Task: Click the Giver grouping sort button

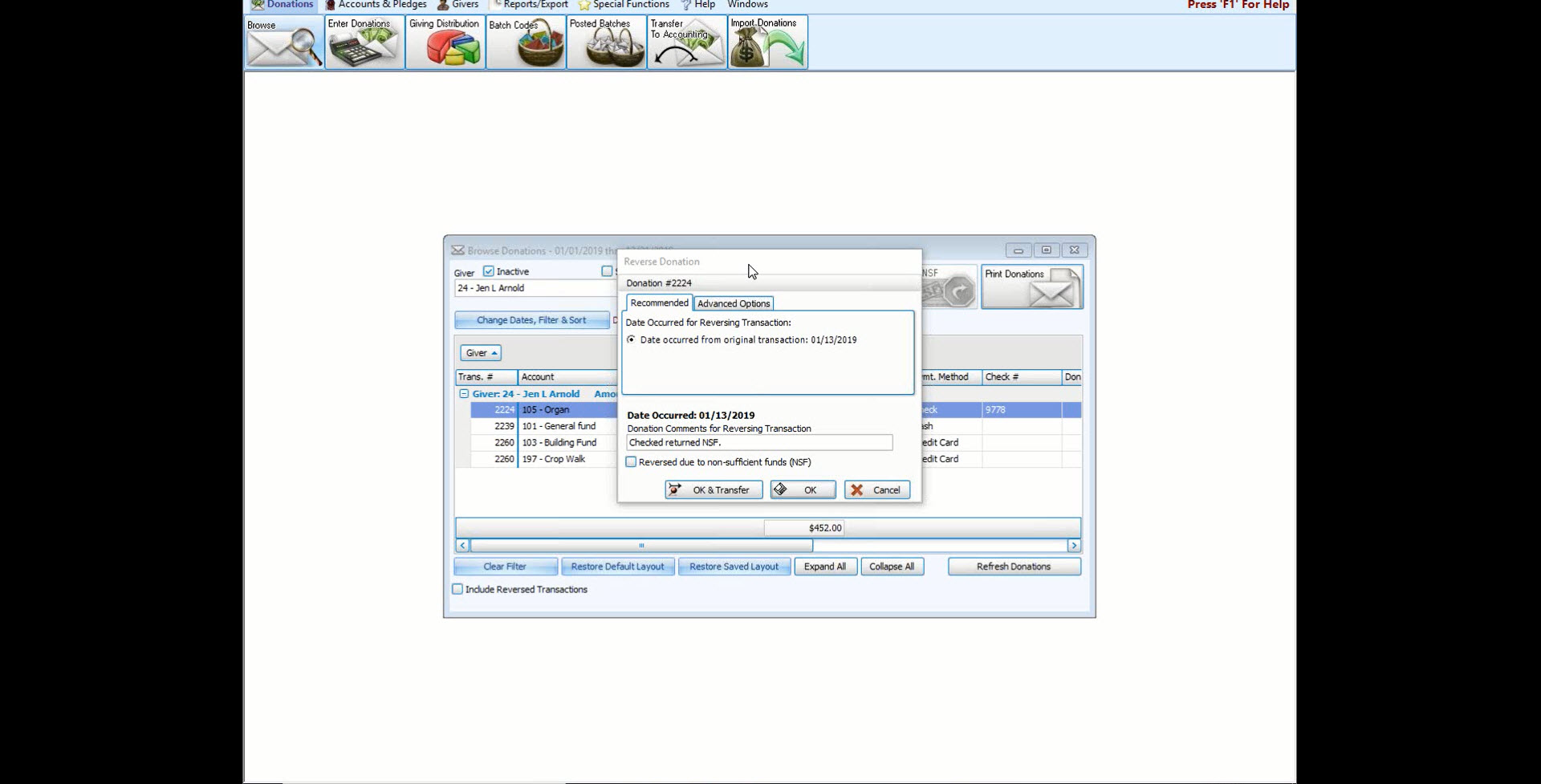Action: coord(481,353)
